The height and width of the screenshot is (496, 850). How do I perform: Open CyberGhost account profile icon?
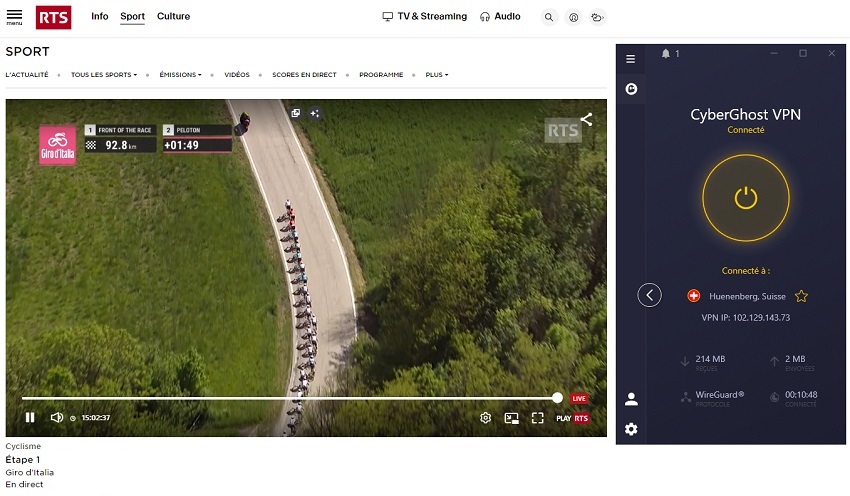coord(631,399)
